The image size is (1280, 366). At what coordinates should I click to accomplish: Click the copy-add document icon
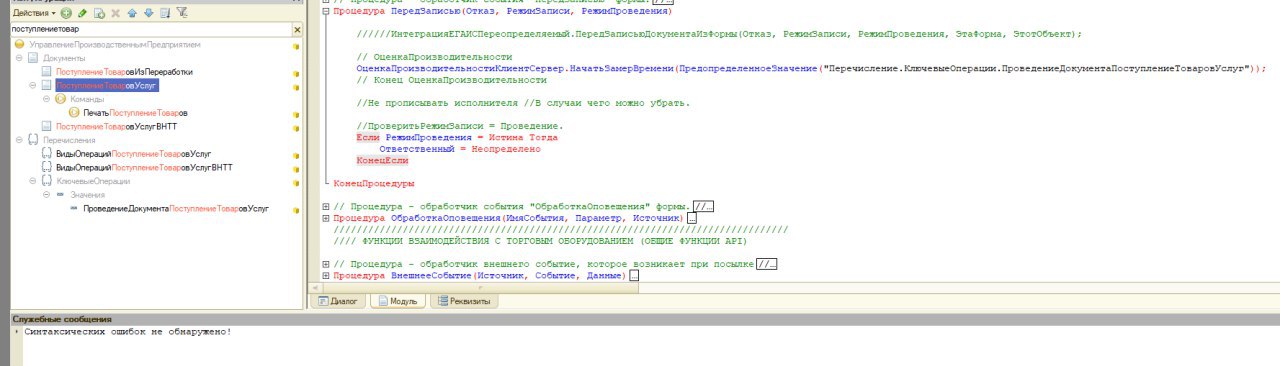(99, 13)
